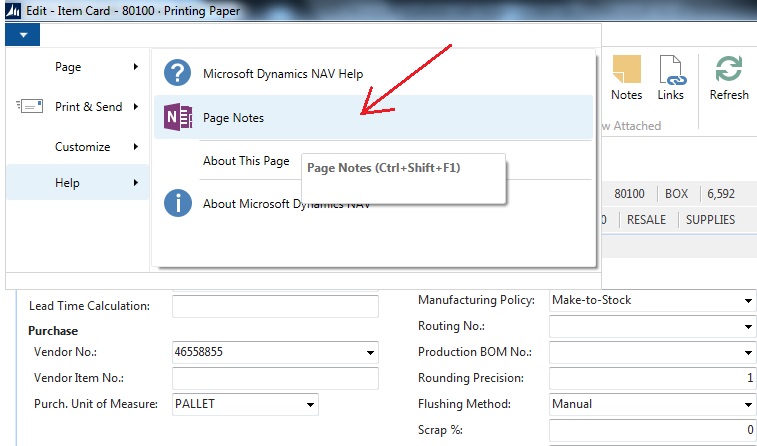Open the blue application menu dropdown button
The width and height of the screenshot is (757, 446).
23,35
